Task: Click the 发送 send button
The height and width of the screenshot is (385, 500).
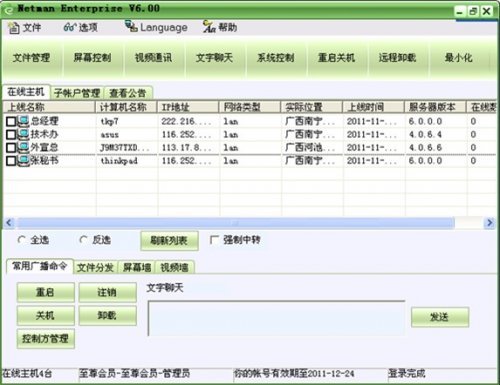Action: [440, 317]
